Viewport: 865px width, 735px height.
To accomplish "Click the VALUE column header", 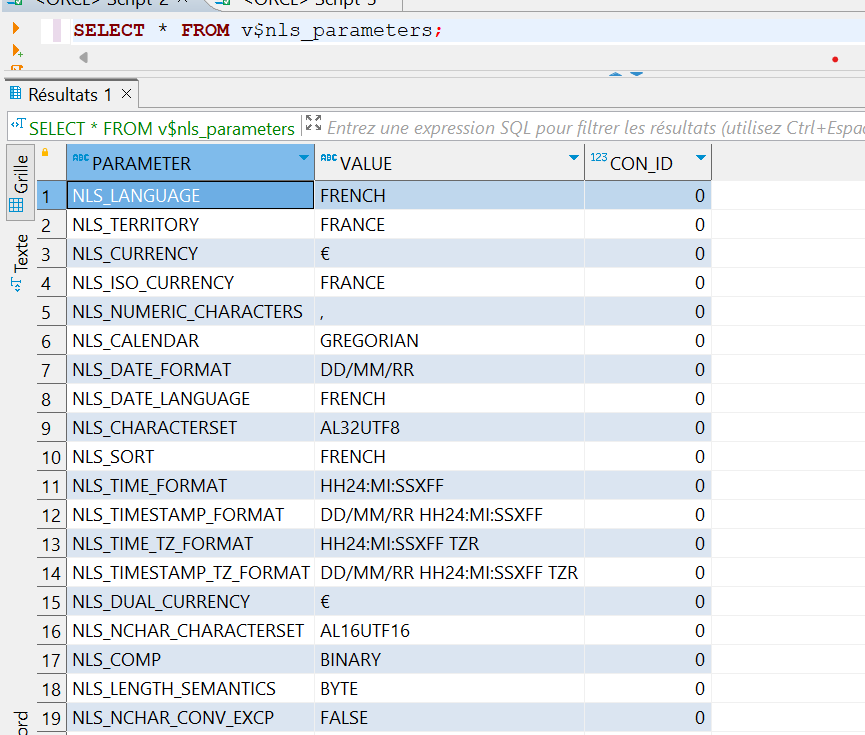I will (440, 163).
